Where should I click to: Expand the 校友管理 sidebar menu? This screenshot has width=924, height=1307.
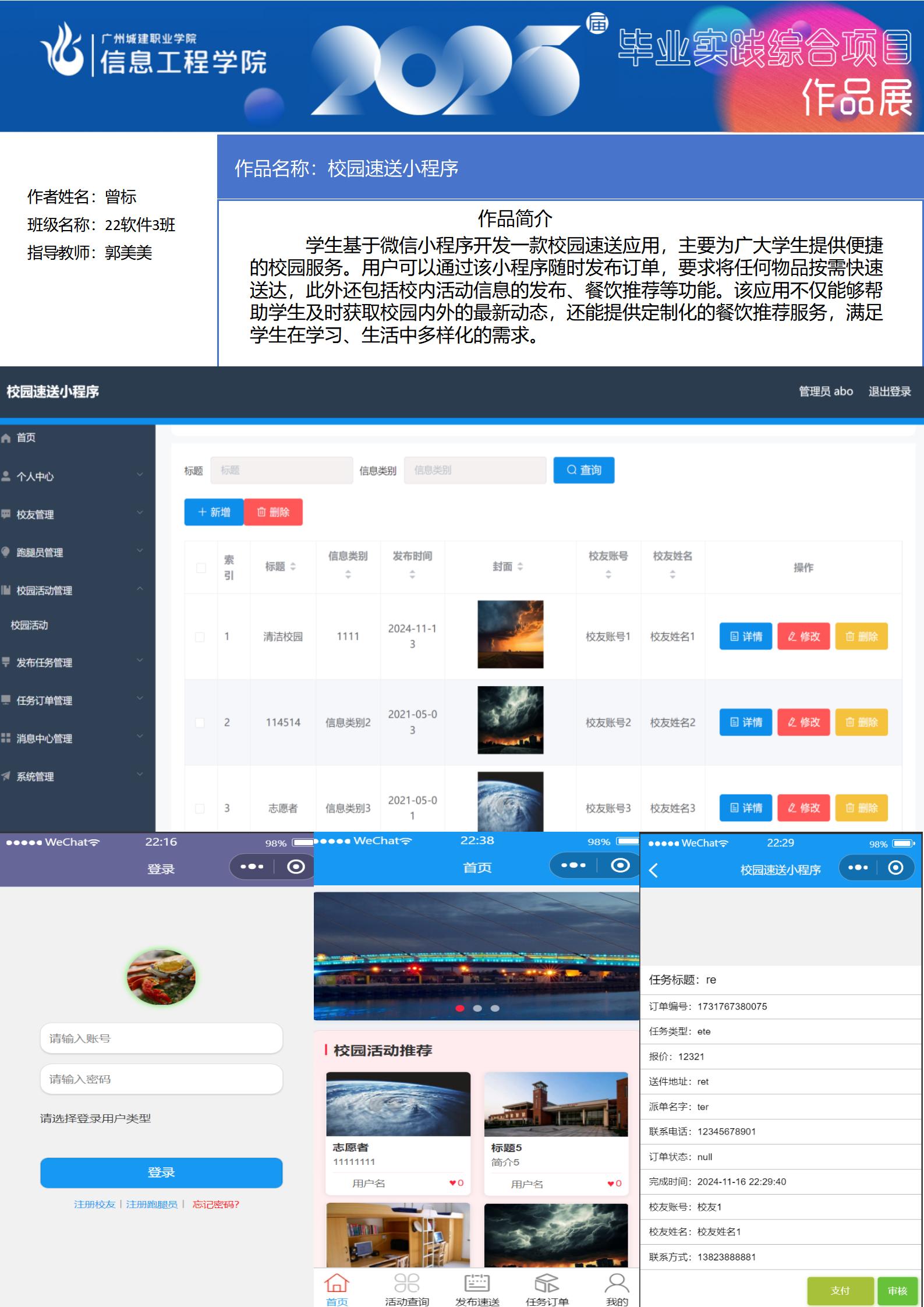pyautogui.click(x=73, y=514)
